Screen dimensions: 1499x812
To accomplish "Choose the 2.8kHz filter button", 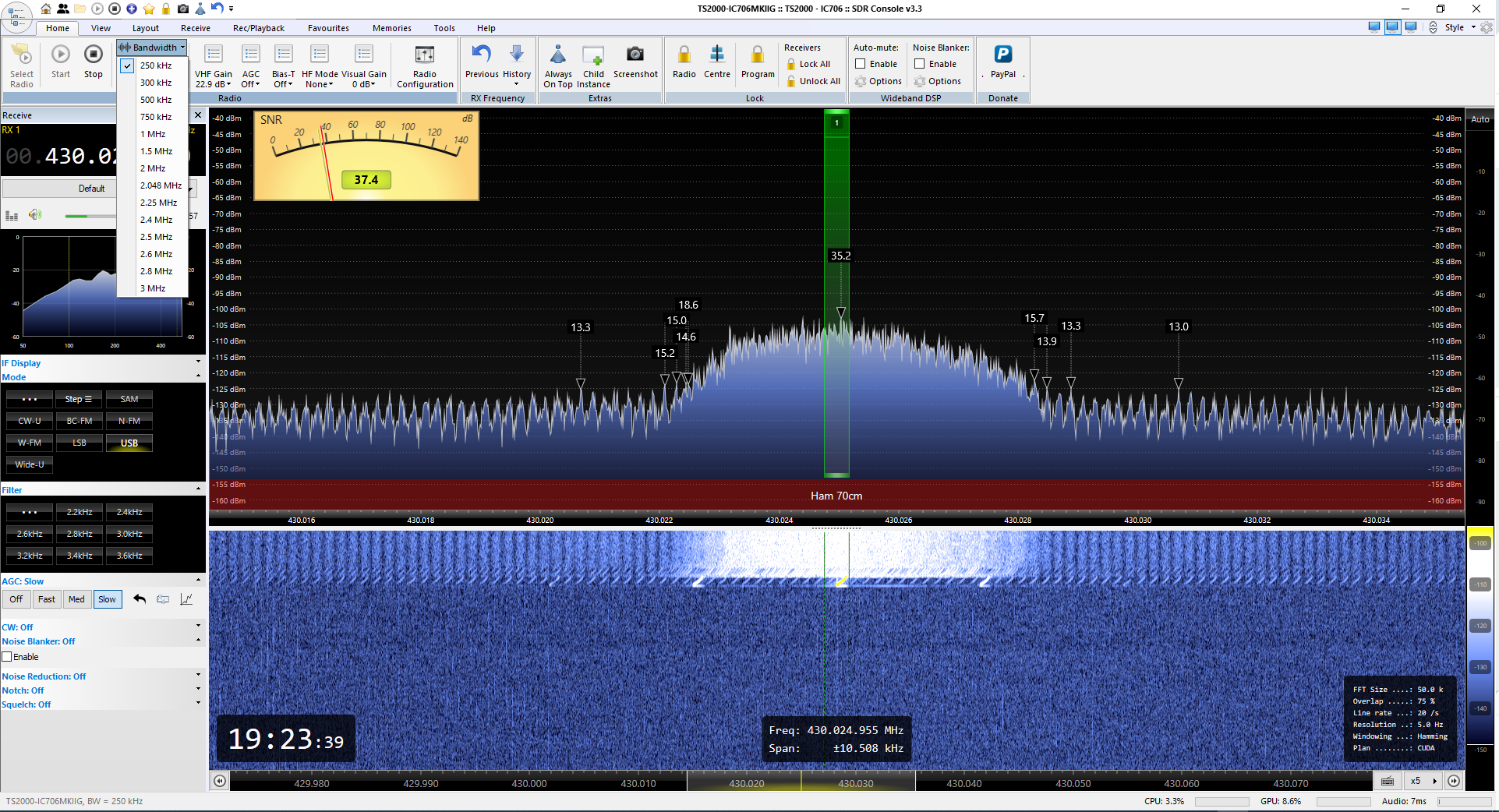I will click(x=80, y=534).
